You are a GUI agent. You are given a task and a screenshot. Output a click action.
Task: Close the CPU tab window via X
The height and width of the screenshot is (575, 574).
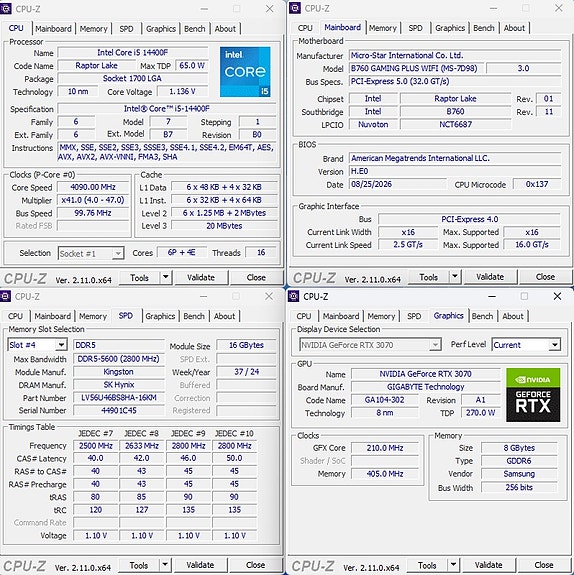[x=270, y=8]
